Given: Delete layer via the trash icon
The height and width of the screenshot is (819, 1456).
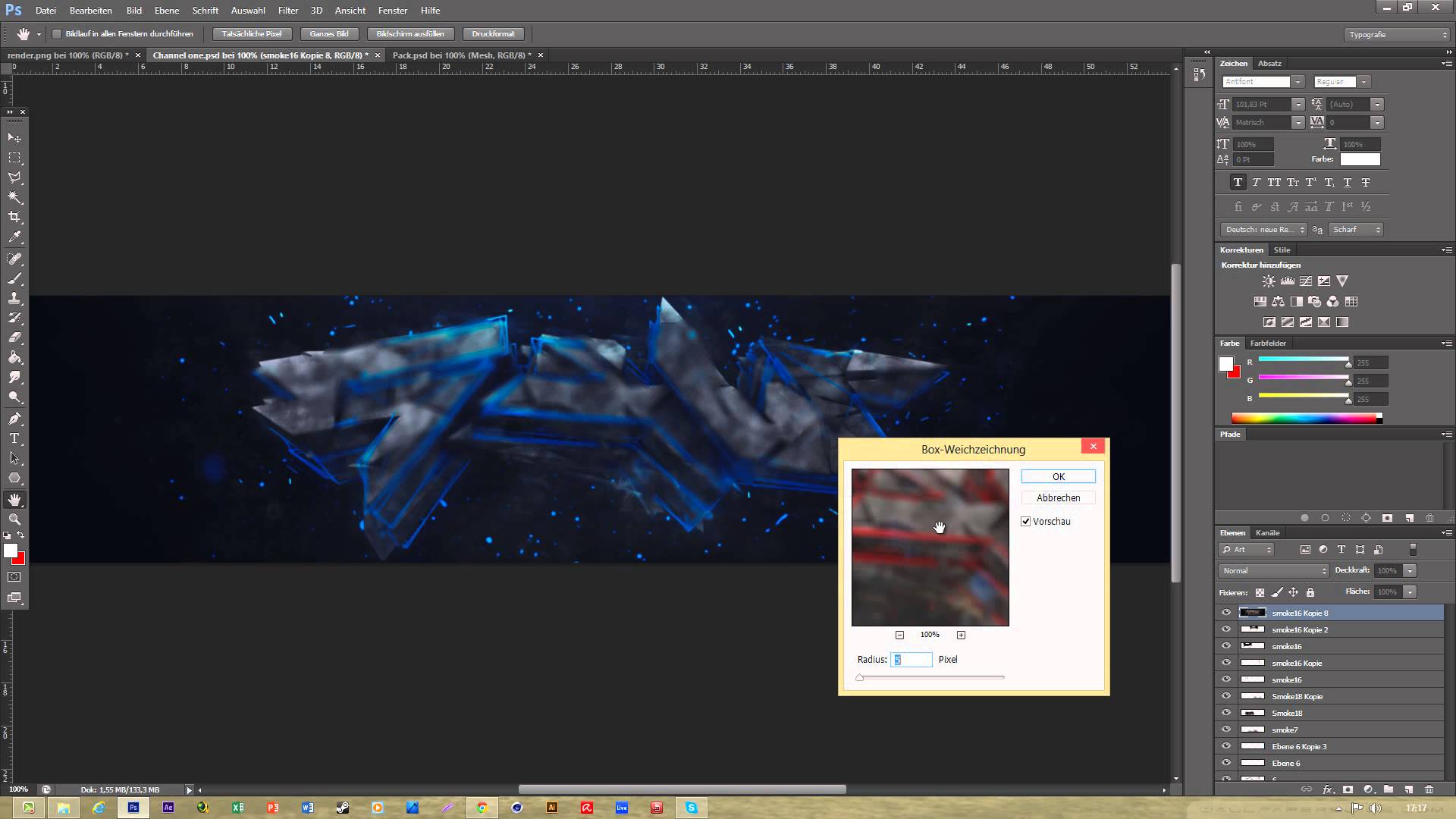Looking at the screenshot, I should (1429, 789).
